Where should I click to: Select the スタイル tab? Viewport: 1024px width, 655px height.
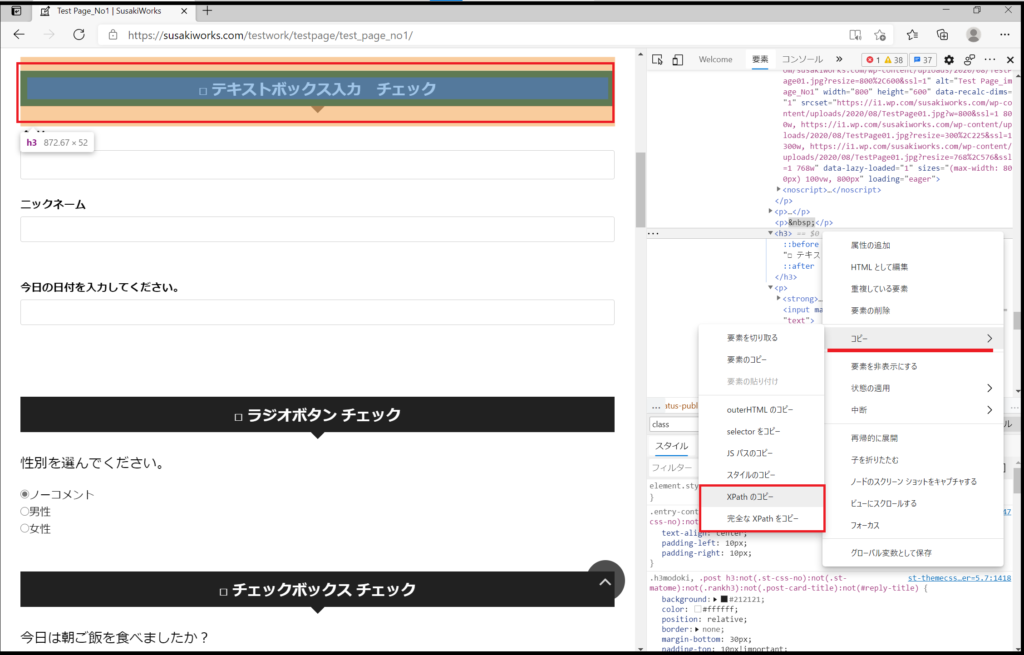click(x=671, y=445)
